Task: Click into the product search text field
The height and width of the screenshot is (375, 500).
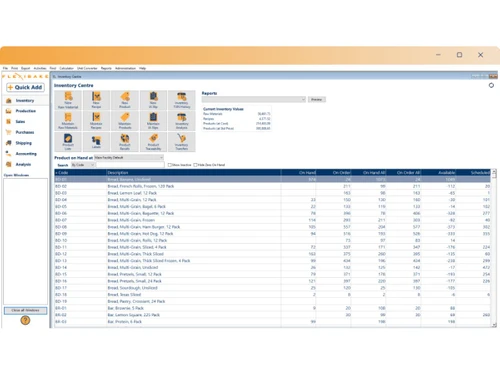Action: pyautogui.click(x=130, y=165)
